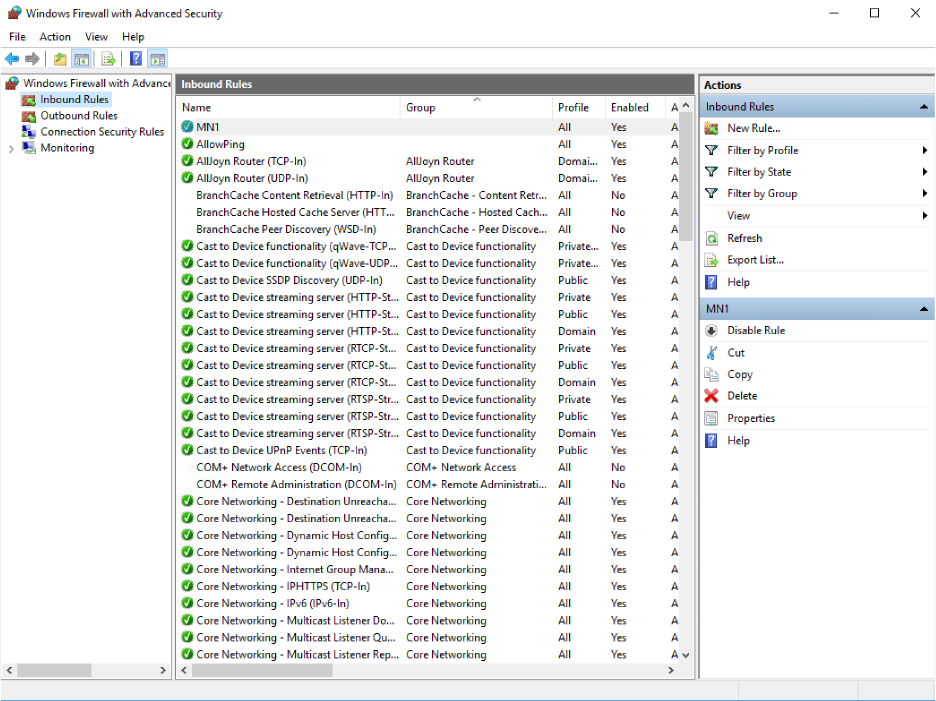Image resolution: width=936 pixels, height=701 pixels.
Task: Toggle the Show/Hide Console Tree icon
Action: click(x=81, y=59)
